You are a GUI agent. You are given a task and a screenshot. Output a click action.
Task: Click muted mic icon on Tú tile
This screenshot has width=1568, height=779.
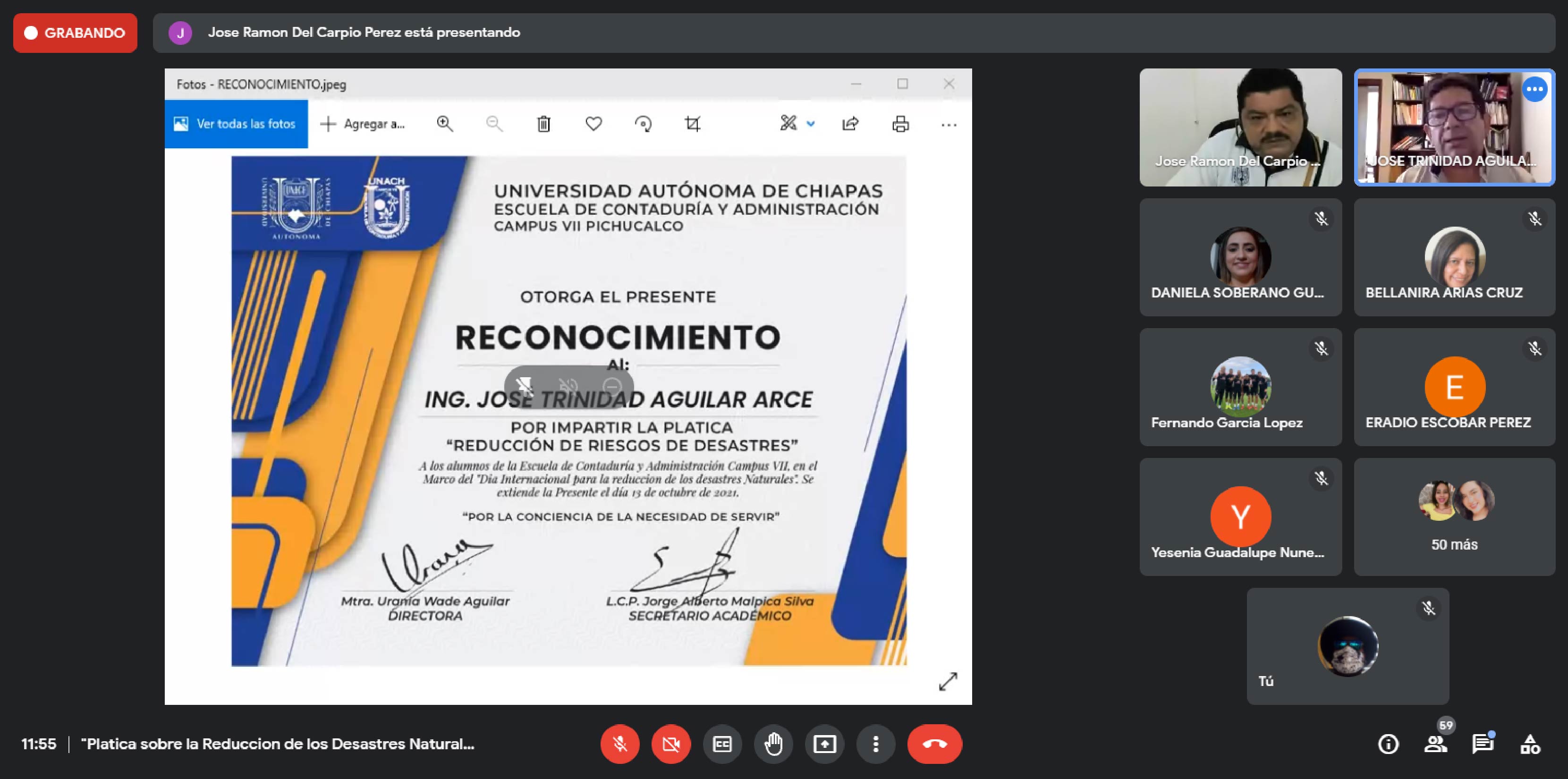[1428, 608]
